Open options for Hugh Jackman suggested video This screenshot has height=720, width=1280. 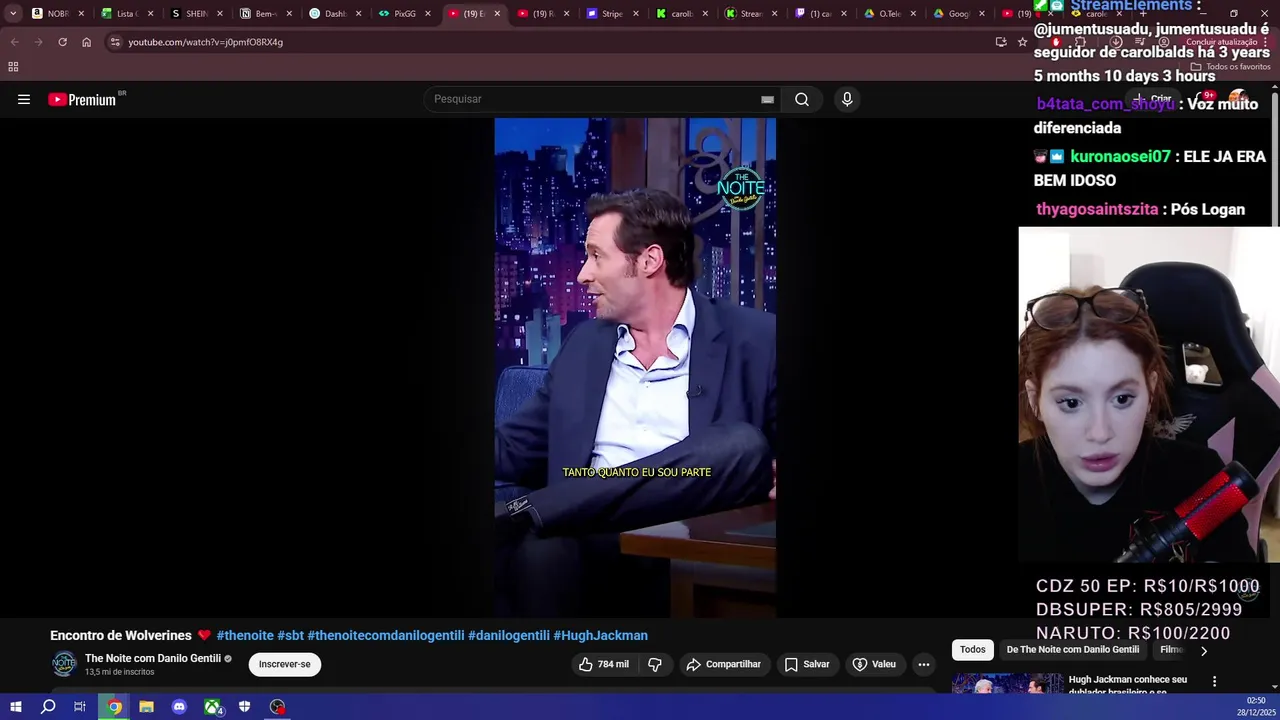pos(1215,682)
